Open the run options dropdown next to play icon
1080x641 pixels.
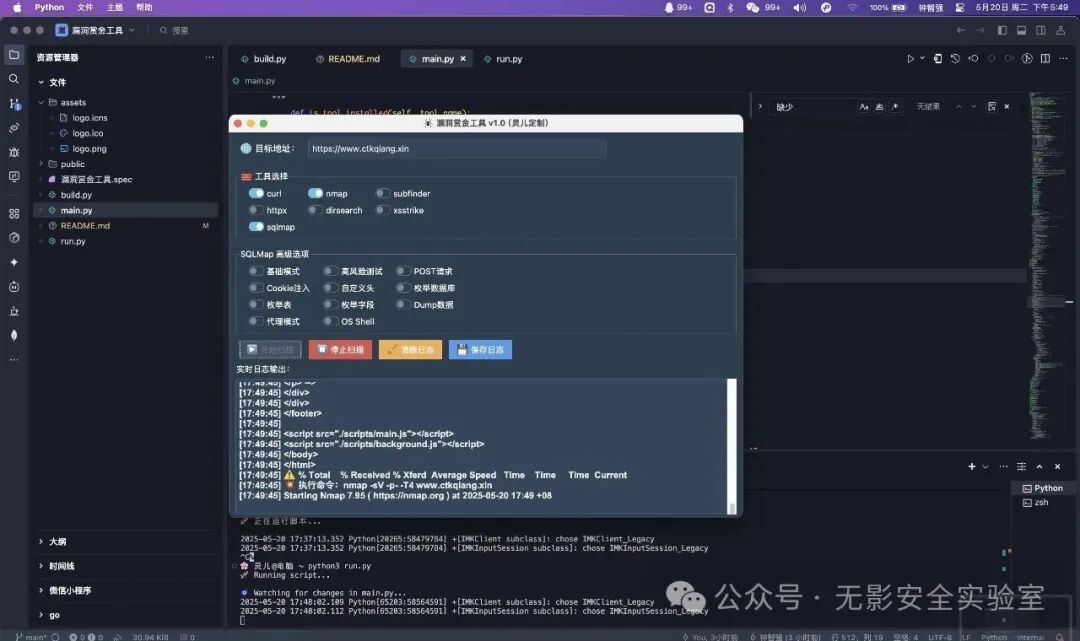[x=922, y=59]
